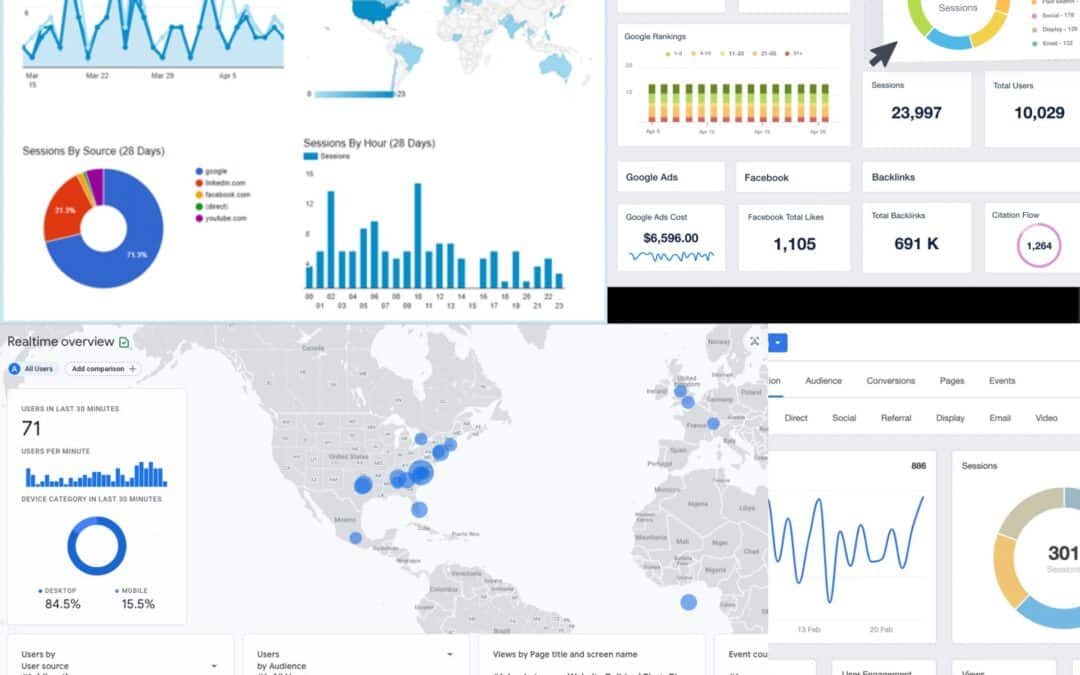Toggle the Sessions legend swatch in Sessions By Hour
Image resolution: width=1080 pixels, height=675 pixels.
point(310,156)
